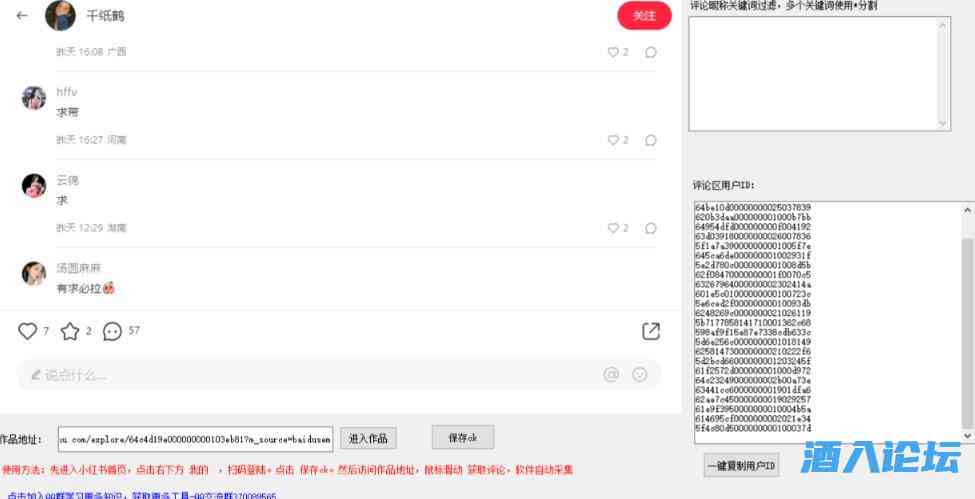975x499 pixels.
Task: Open the emoji picker smiley icon
Action: (640, 374)
